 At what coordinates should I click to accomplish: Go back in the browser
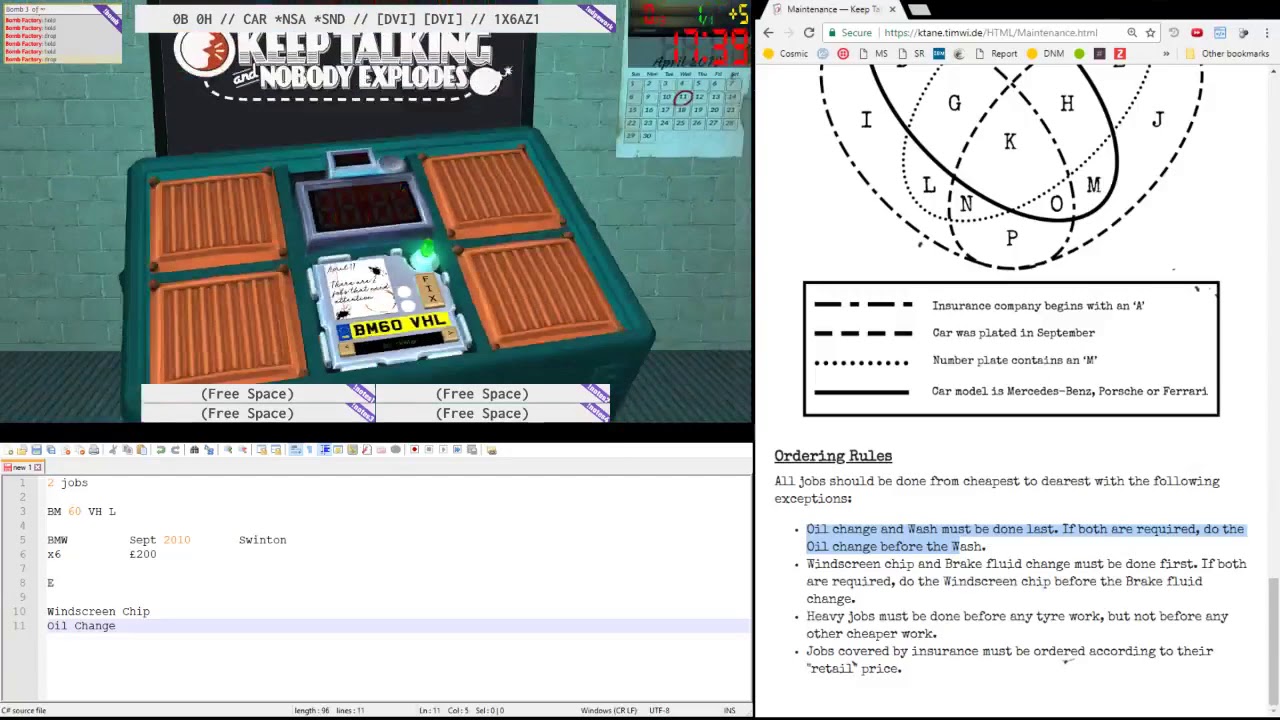point(768,33)
